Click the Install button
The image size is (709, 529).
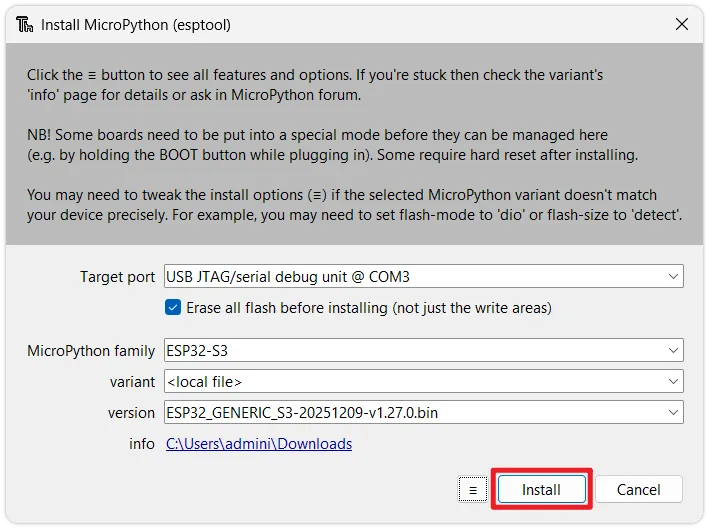(541, 490)
